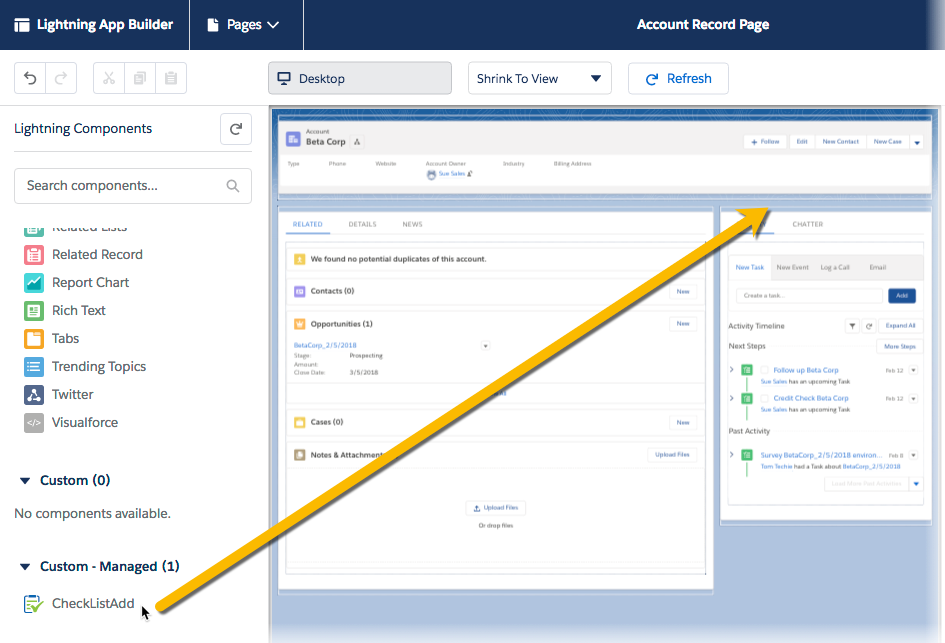Collapse the Custom - Managed (1) section
Image resolution: width=945 pixels, height=643 pixels.
pos(25,566)
